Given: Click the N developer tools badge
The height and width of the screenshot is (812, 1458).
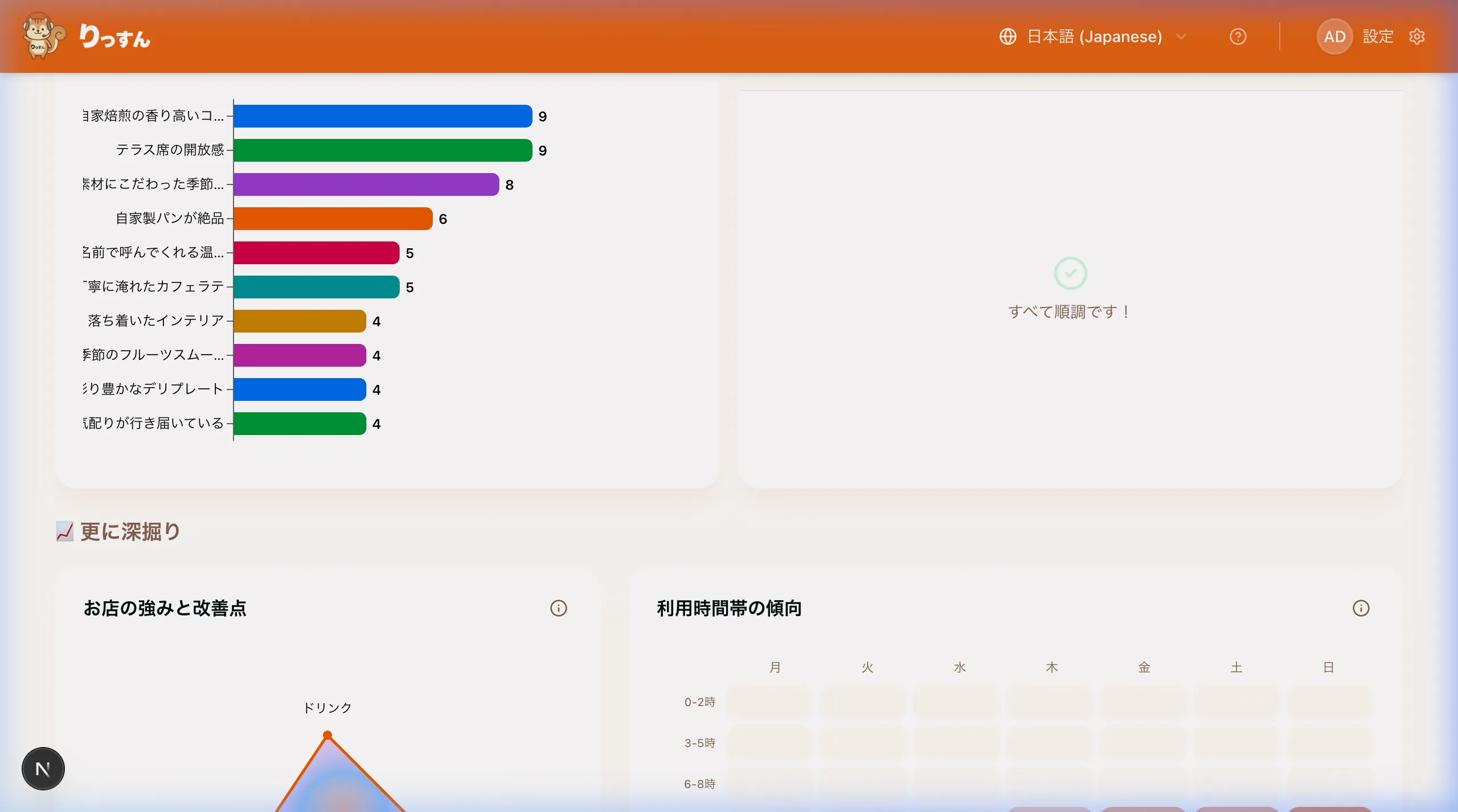Looking at the screenshot, I should click(x=43, y=769).
